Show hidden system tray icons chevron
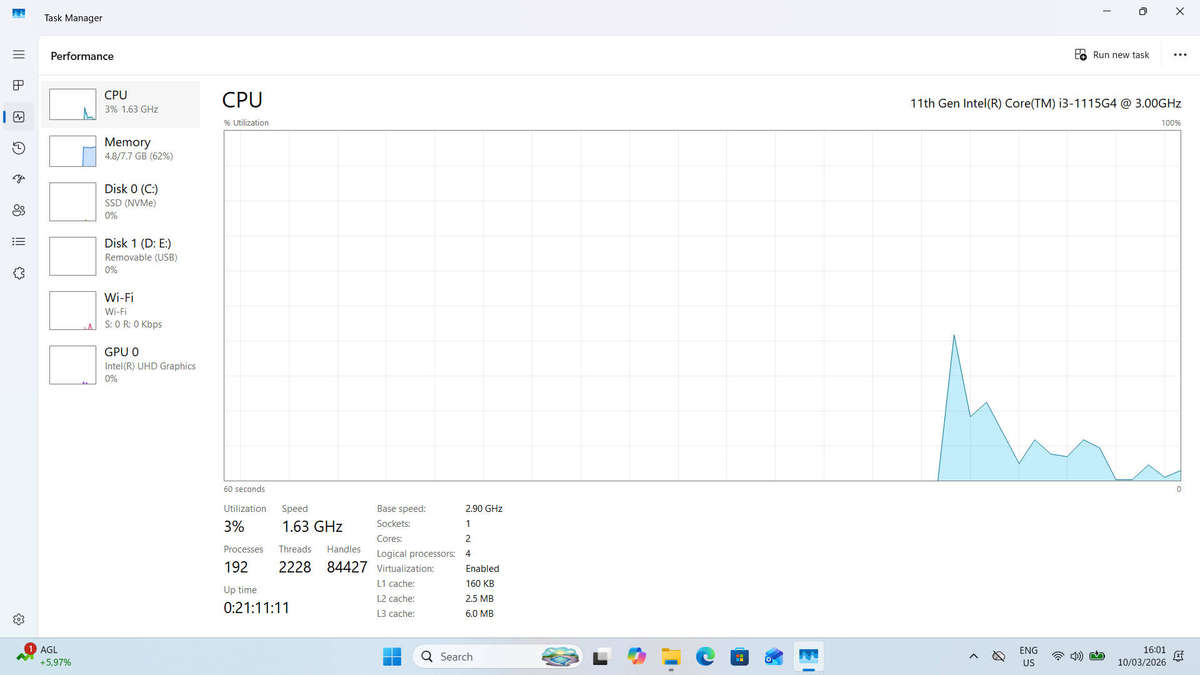This screenshot has height=675, width=1200. click(973, 657)
